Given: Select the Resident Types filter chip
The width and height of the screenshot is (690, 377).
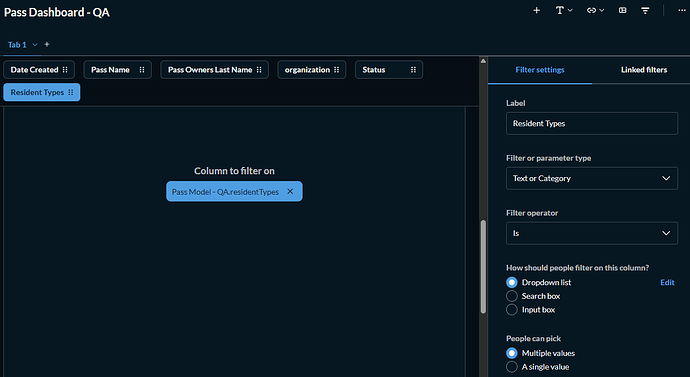Looking at the screenshot, I should (x=42, y=92).
